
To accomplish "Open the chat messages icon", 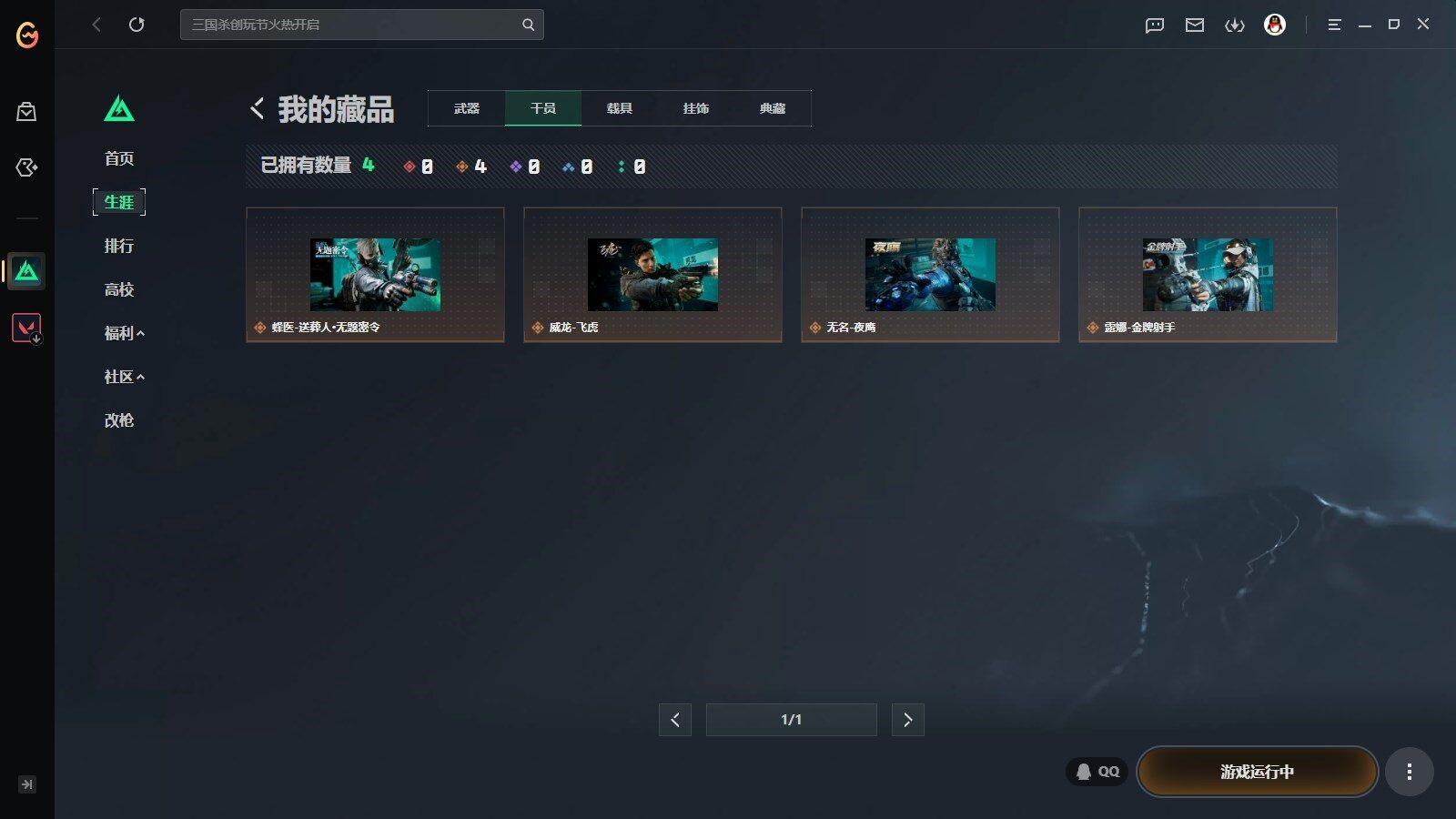I will point(1155,25).
